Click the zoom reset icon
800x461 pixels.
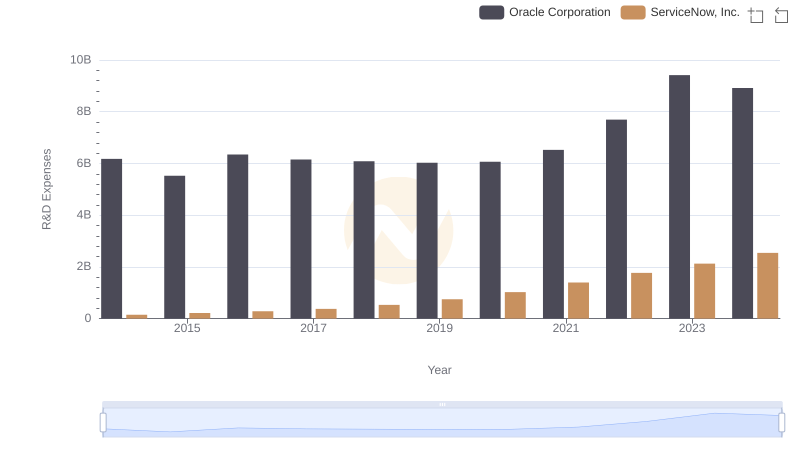781,15
